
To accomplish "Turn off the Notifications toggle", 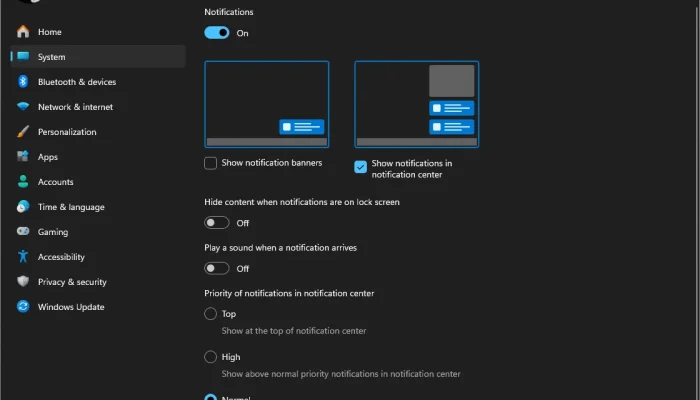I will pyautogui.click(x=217, y=33).
